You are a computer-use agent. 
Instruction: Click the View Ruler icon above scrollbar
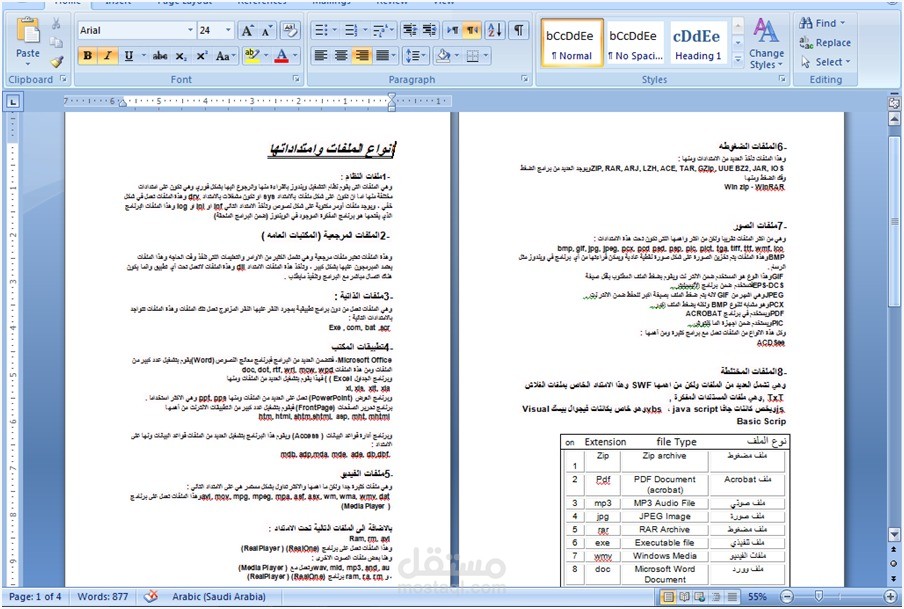pos(894,103)
